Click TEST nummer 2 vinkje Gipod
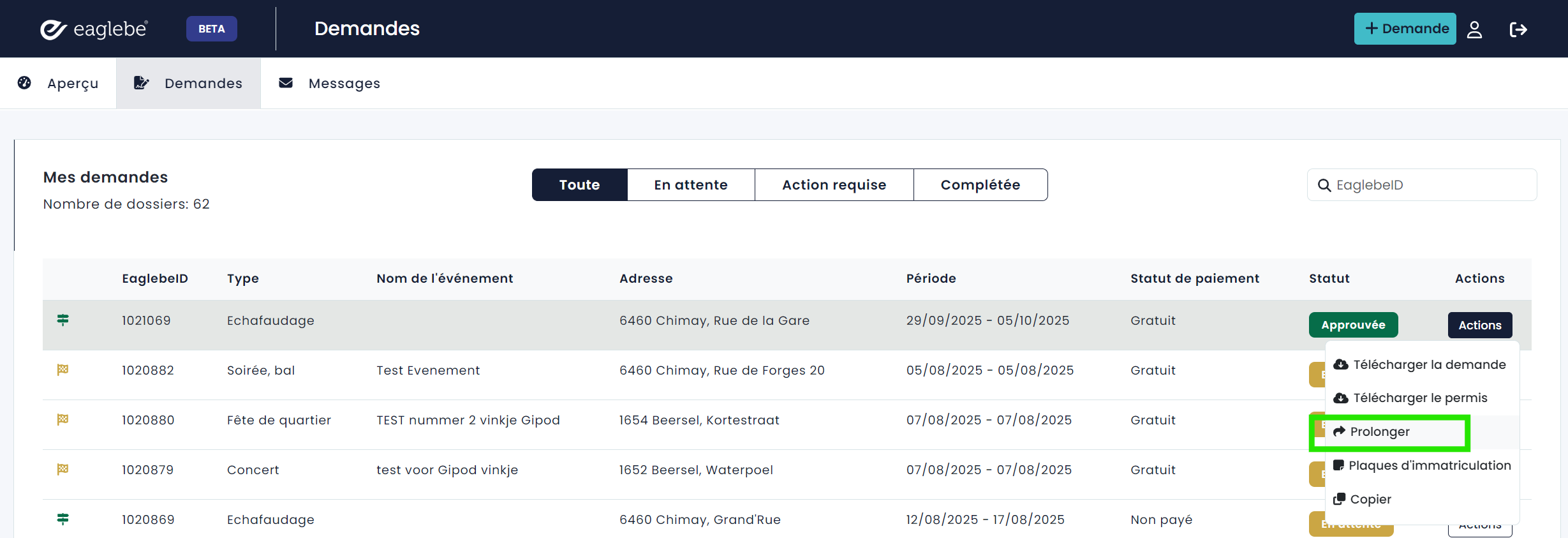The width and height of the screenshot is (1568, 538). [468, 420]
